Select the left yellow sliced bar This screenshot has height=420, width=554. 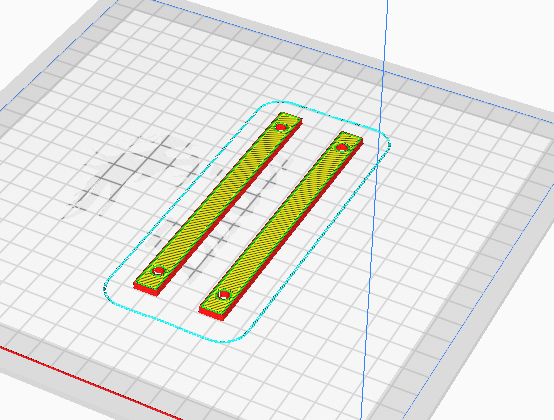pos(218,204)
